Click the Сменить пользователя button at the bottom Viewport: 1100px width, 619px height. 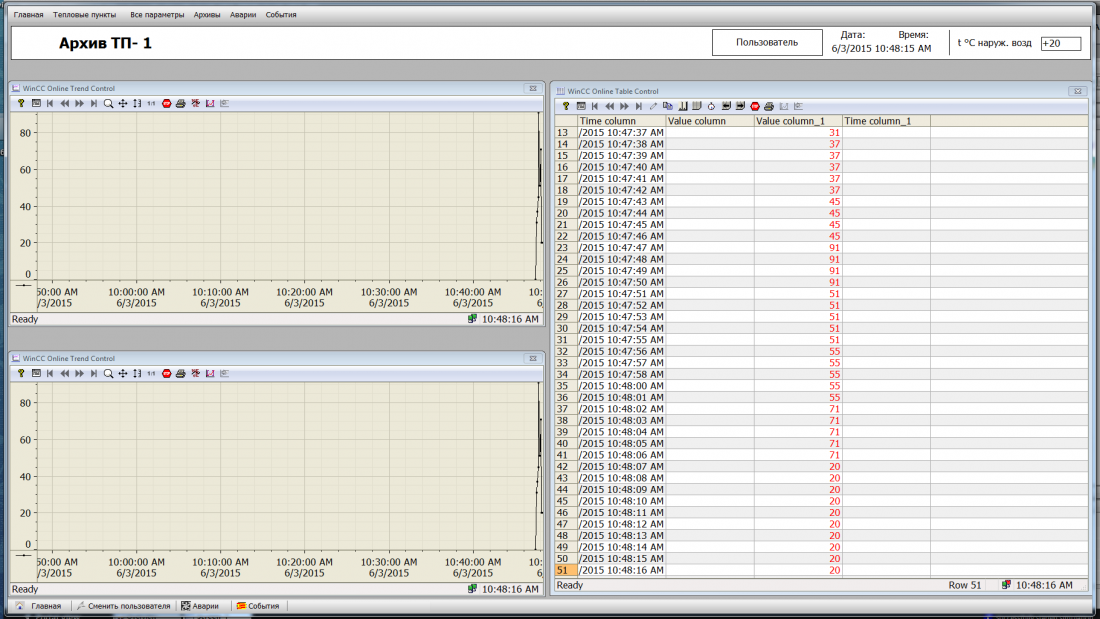click(x=123, y=606)
